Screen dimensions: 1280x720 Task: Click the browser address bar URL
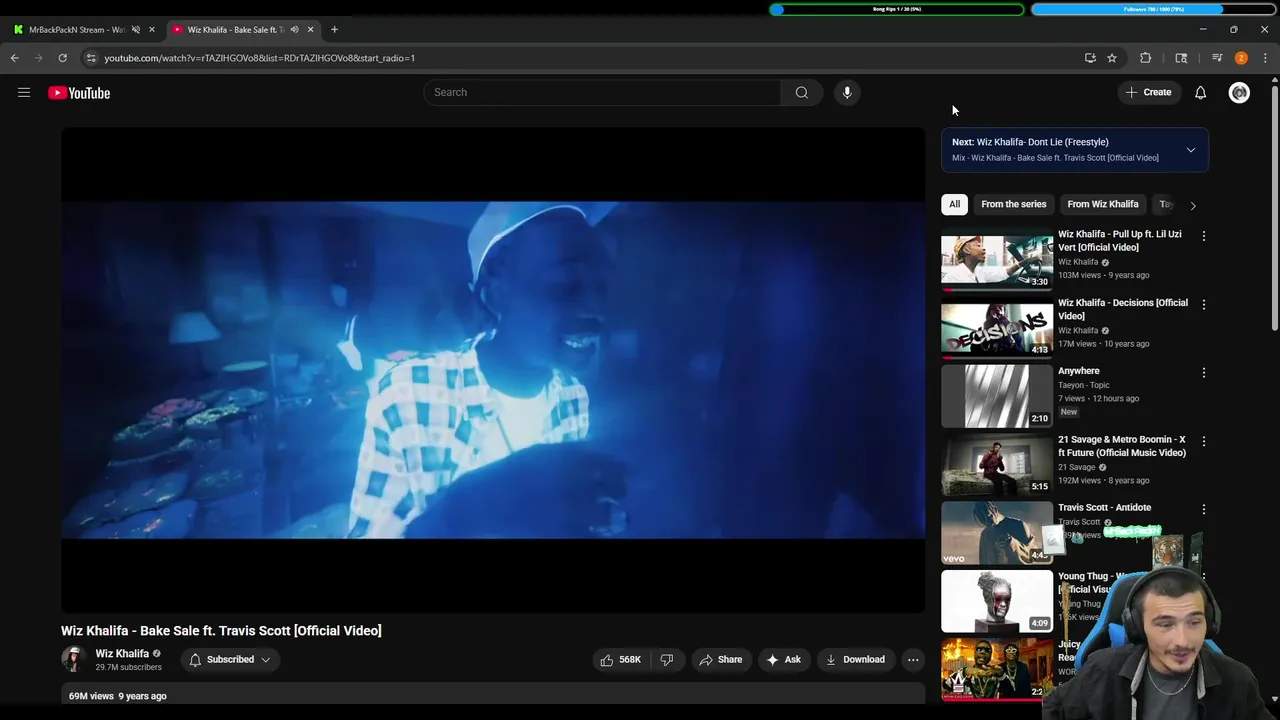[x=260, y=58]
